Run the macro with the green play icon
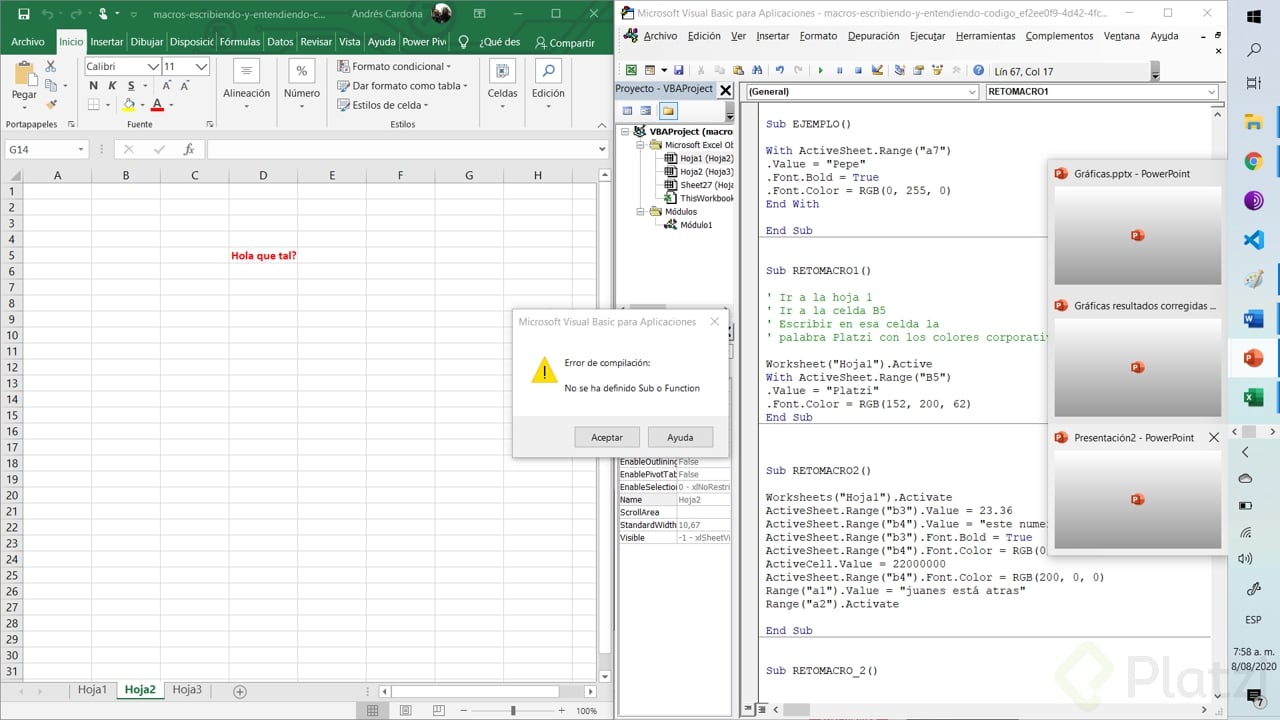Viewport: 1280px width, 720px height. (x=820, y=71)
